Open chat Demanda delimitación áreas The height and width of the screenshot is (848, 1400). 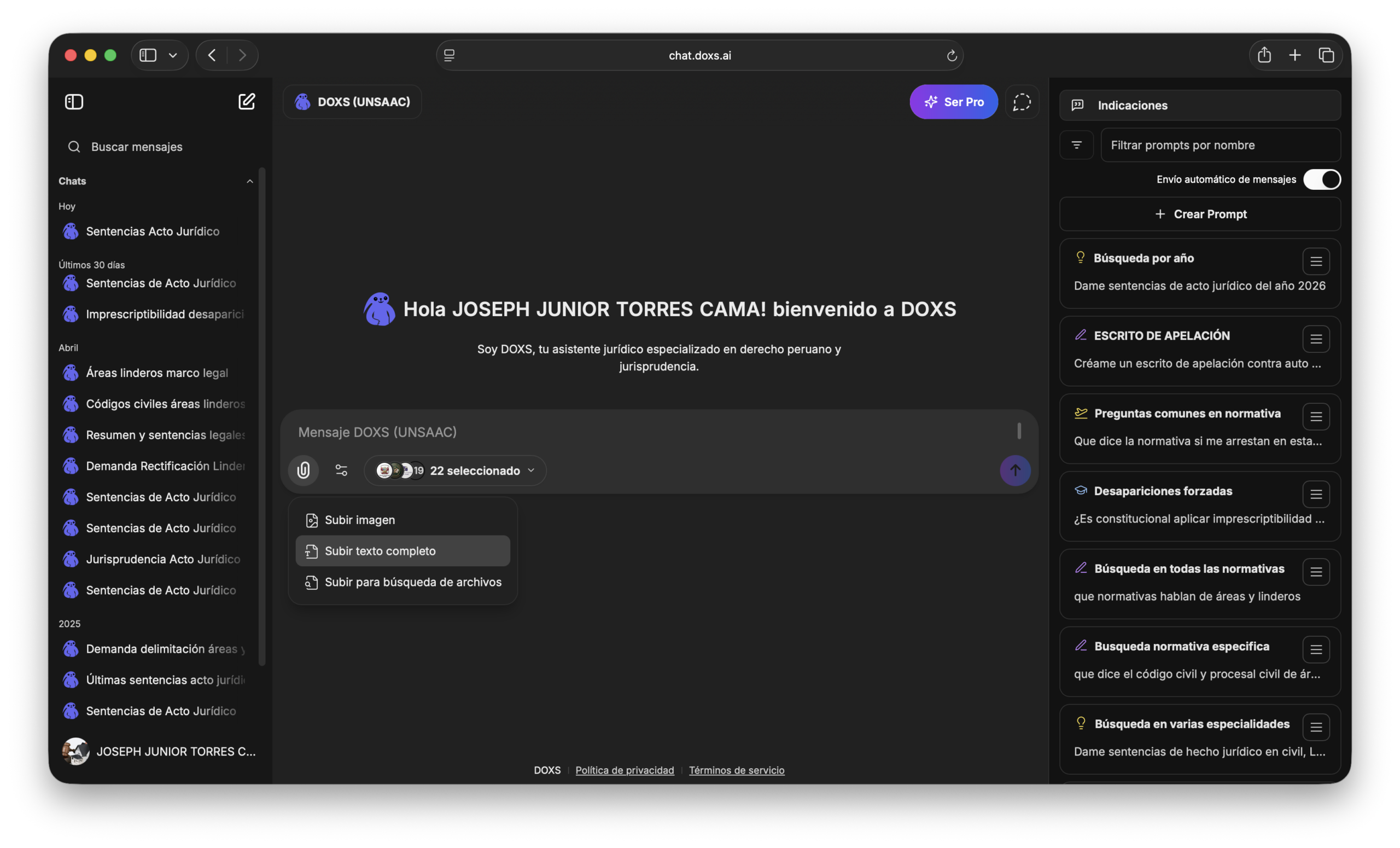coord(156,649)
